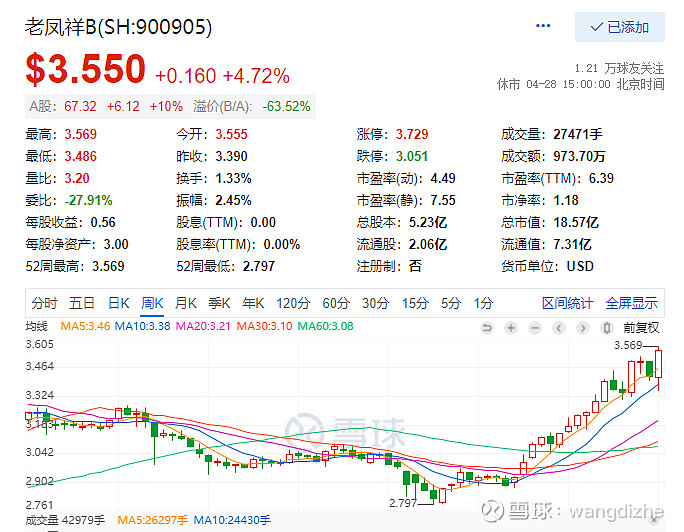The image size is (684, 532).
Task: Switch to the 30分 tab
Action: [x=376, y=303]
